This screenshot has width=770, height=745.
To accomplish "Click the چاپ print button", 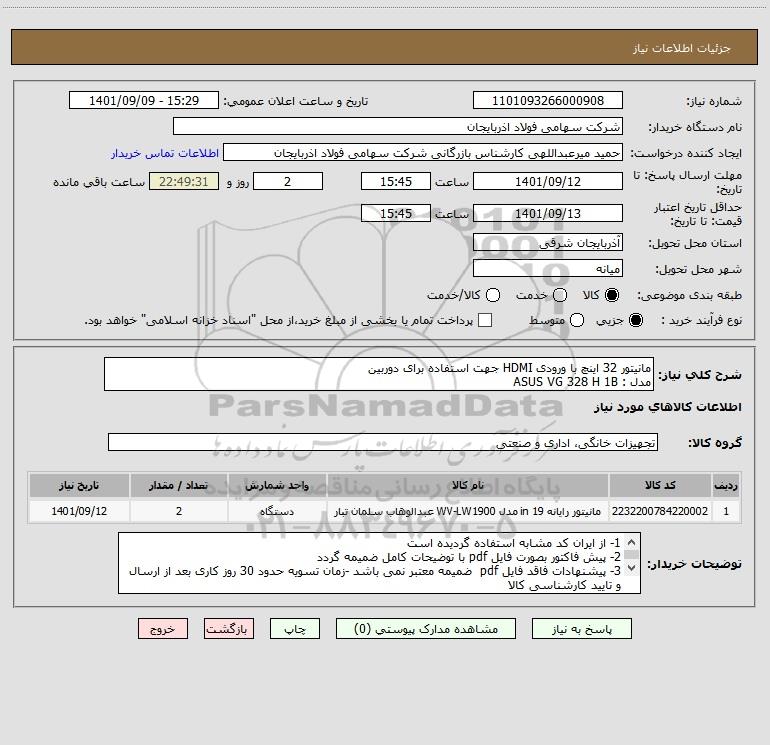I will [295, 629].
